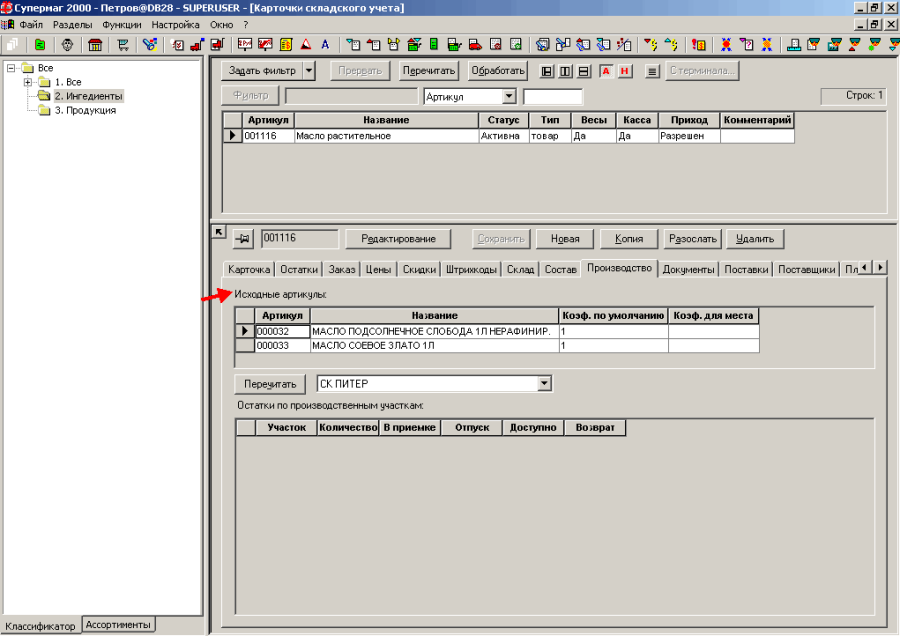Select the Масло растительное row

509,136
